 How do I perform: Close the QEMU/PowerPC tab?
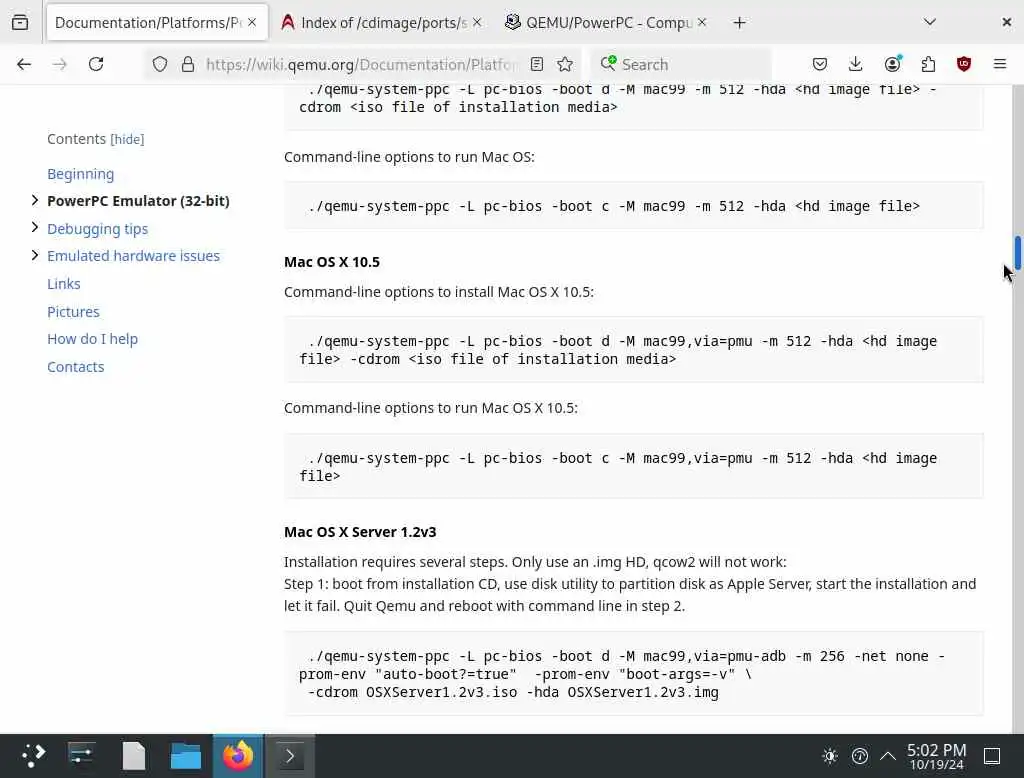click(x=702, y=22)
